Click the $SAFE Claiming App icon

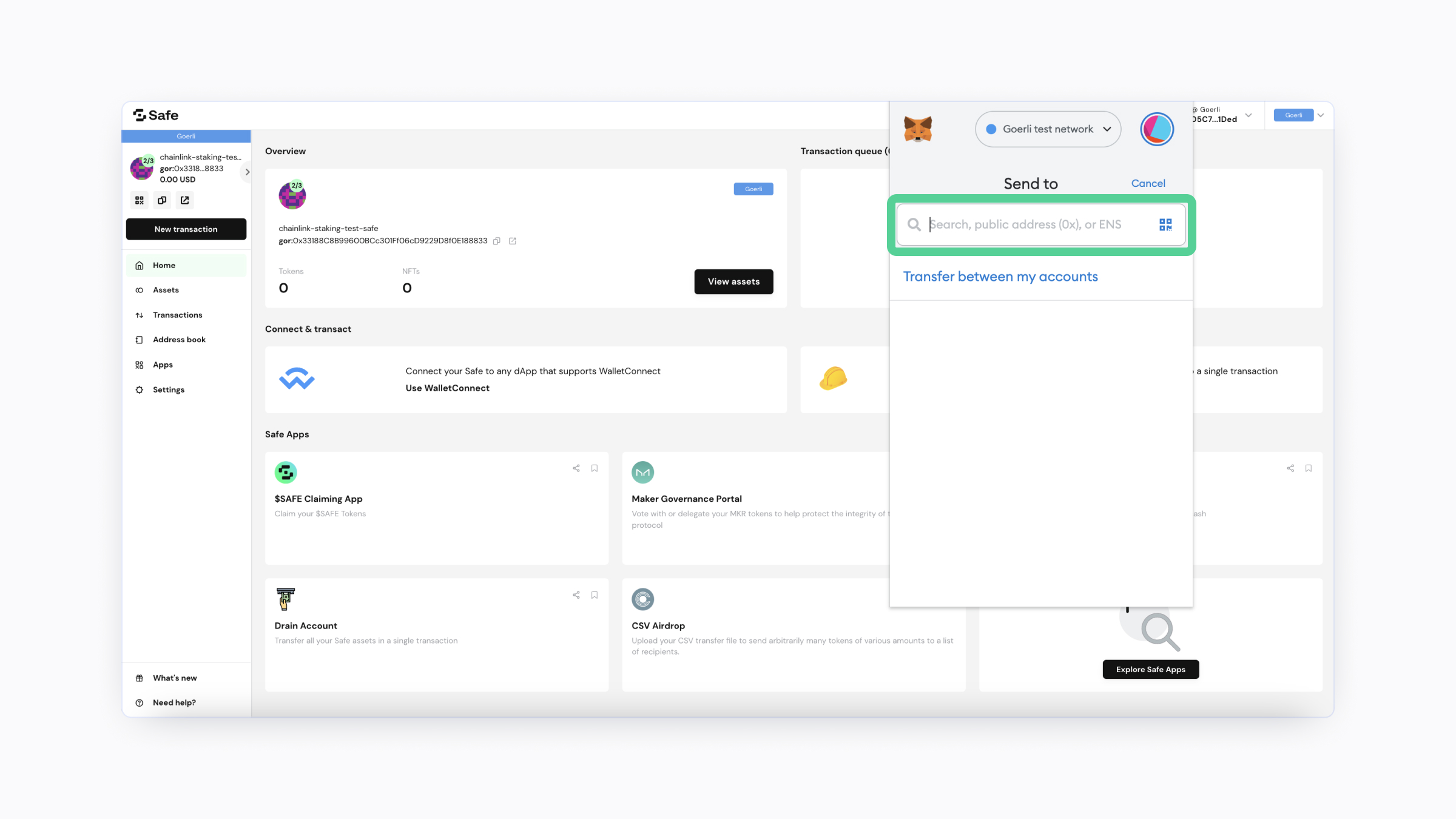coord(286,473)
